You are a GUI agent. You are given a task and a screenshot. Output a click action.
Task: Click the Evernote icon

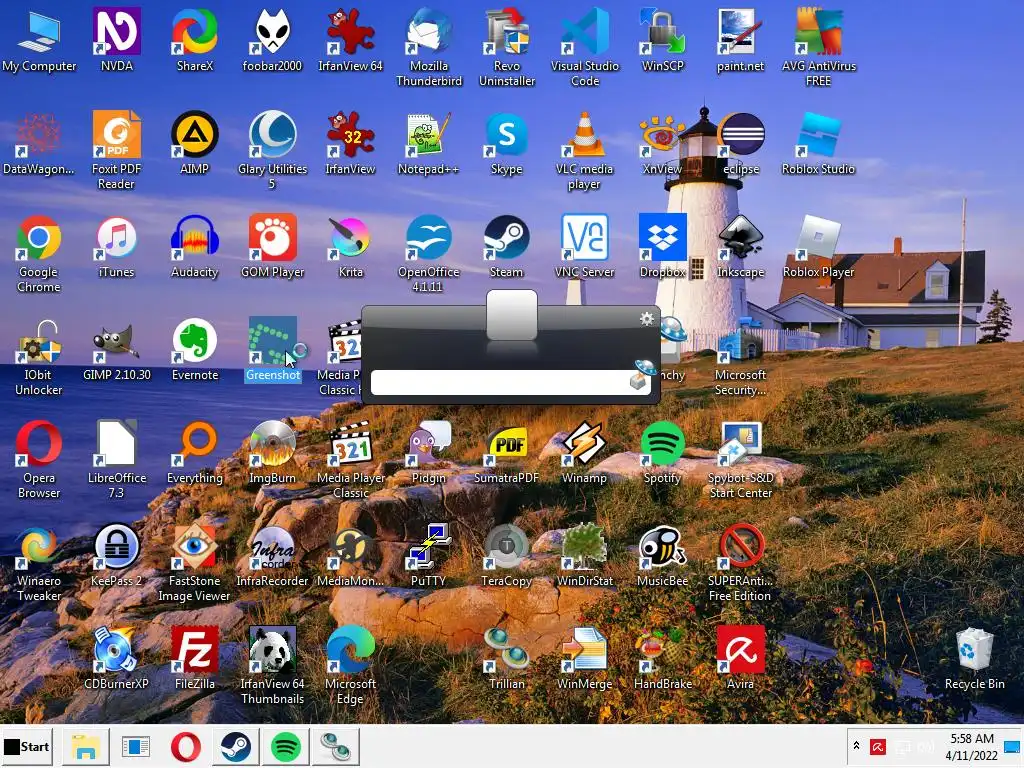(x=195, y=349)
